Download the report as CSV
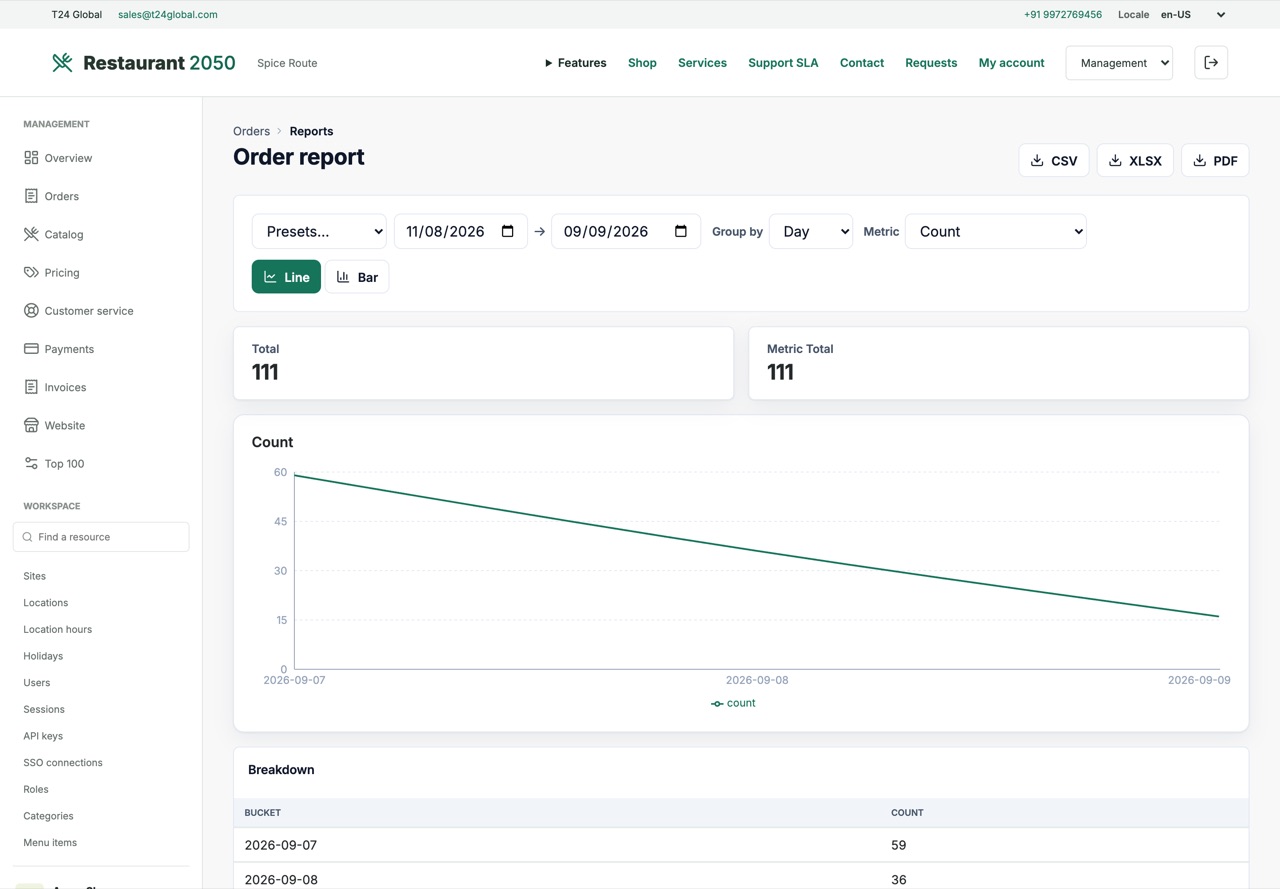The width and height of the screenshot is (1280, 889). pyautogui.click(x=1054, y=160)
